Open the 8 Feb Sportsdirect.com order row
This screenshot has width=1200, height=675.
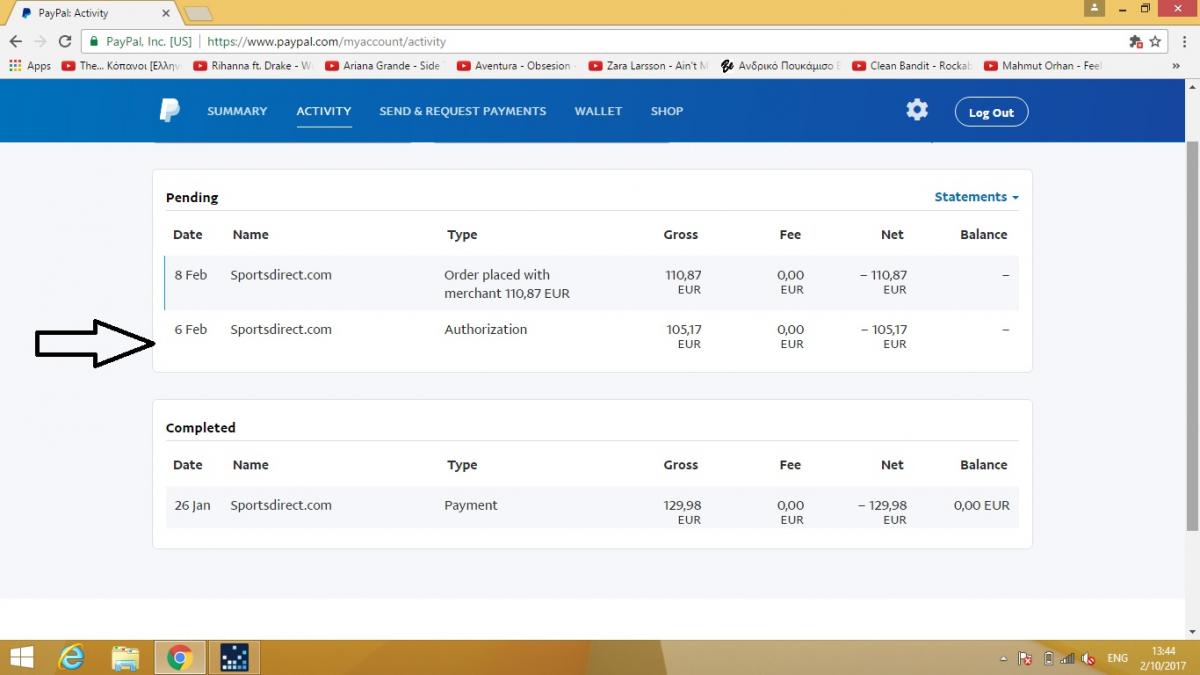coord(592,283)
